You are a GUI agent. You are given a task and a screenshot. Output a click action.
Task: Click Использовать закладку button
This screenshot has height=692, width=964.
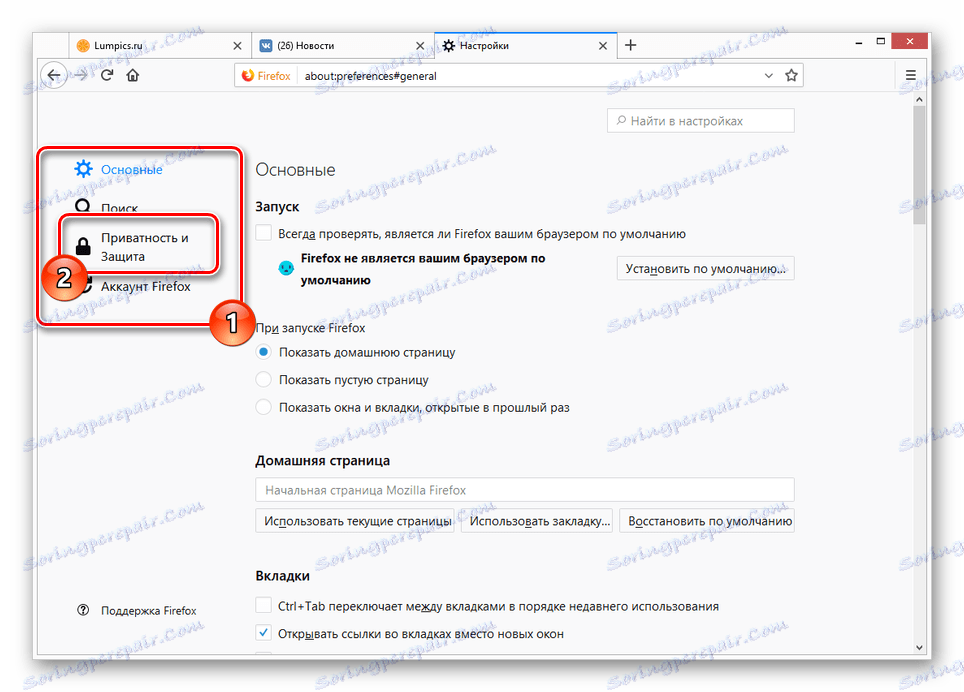(x=537, y=521)
